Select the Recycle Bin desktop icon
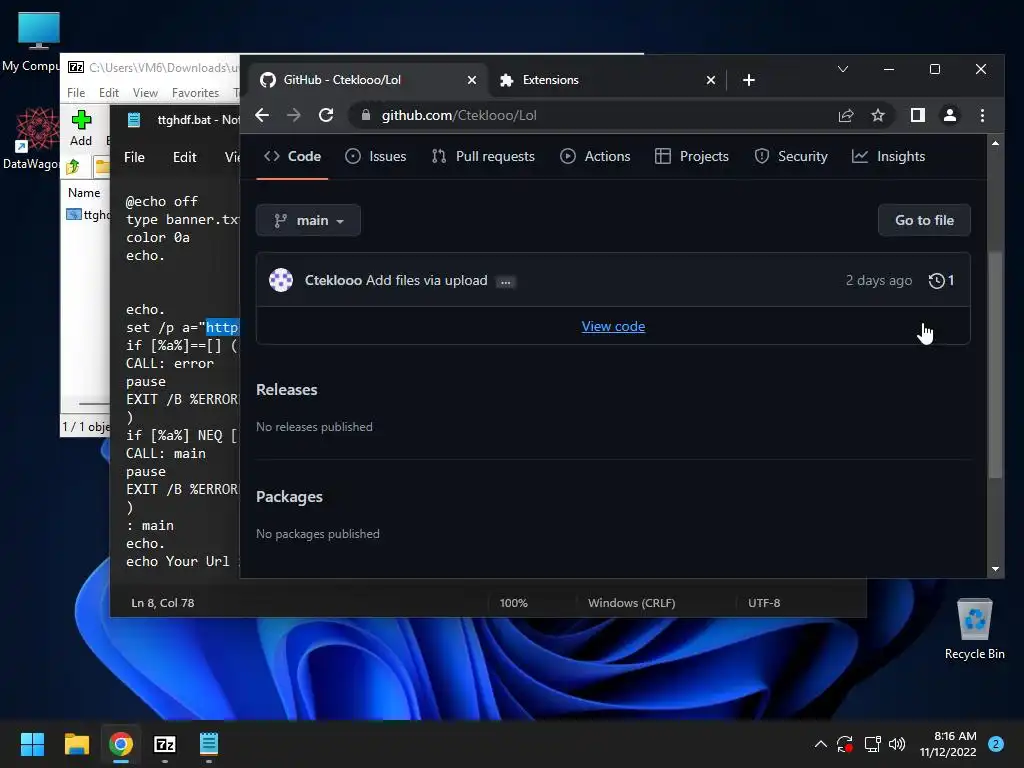Viewport: 1024px width, 768px height. (x=974, y=630)
